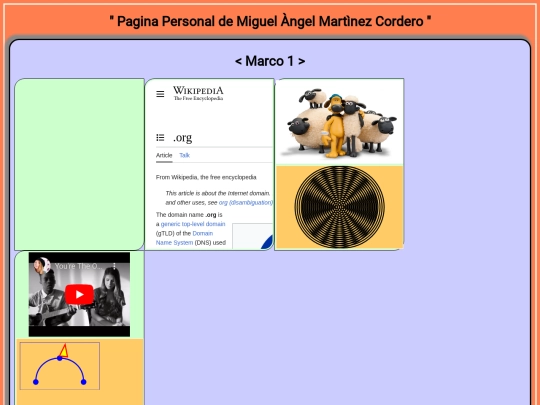This screenshot has height=405, width=540.
Task: Switch to the Article tab
Action: [x=164, y=155]
